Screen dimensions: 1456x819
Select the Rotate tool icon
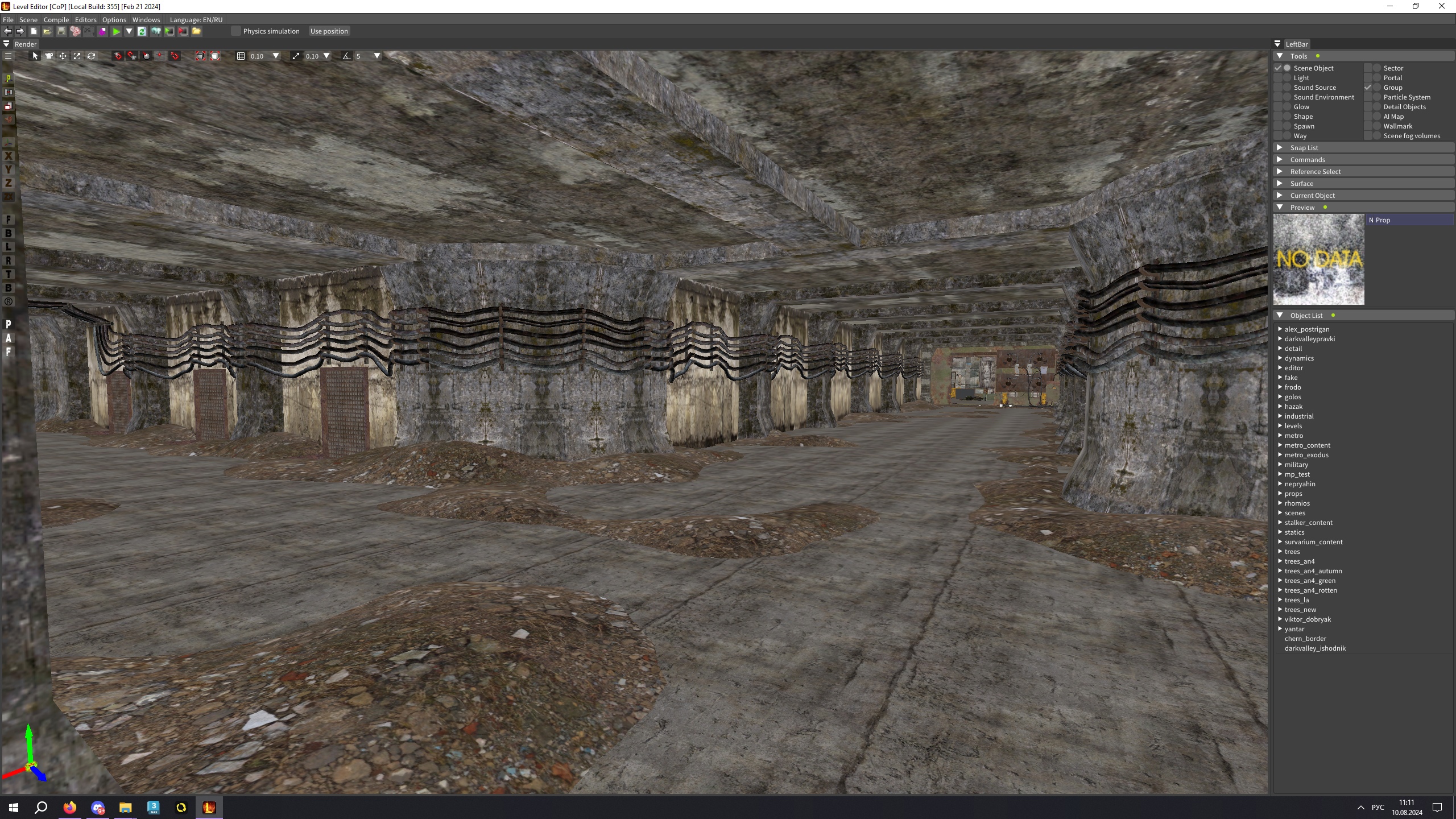point(91,56)
